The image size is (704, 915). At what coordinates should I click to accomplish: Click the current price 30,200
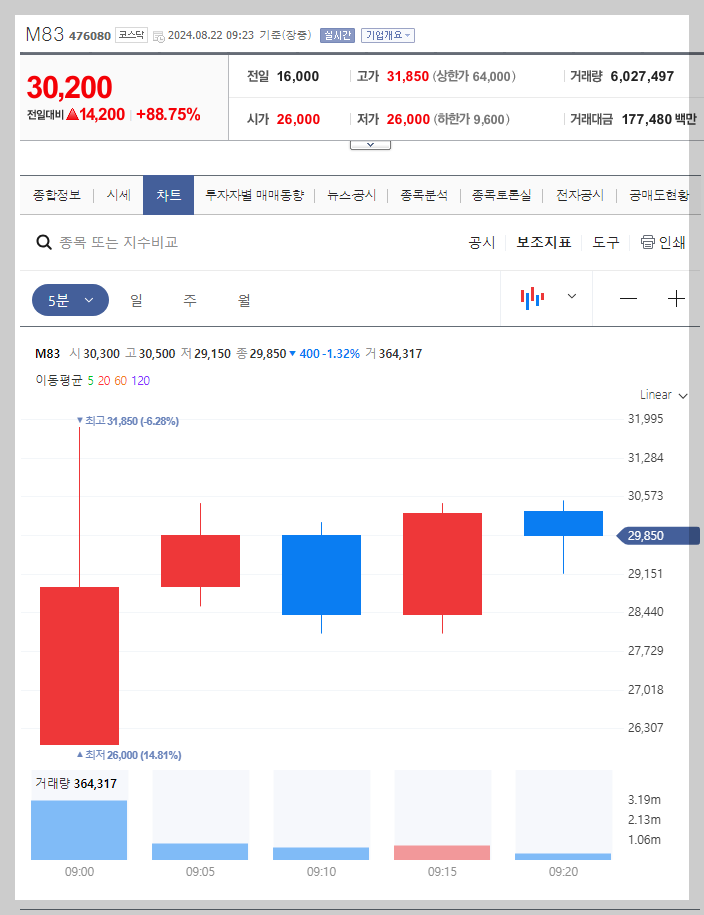click(69, 88)
